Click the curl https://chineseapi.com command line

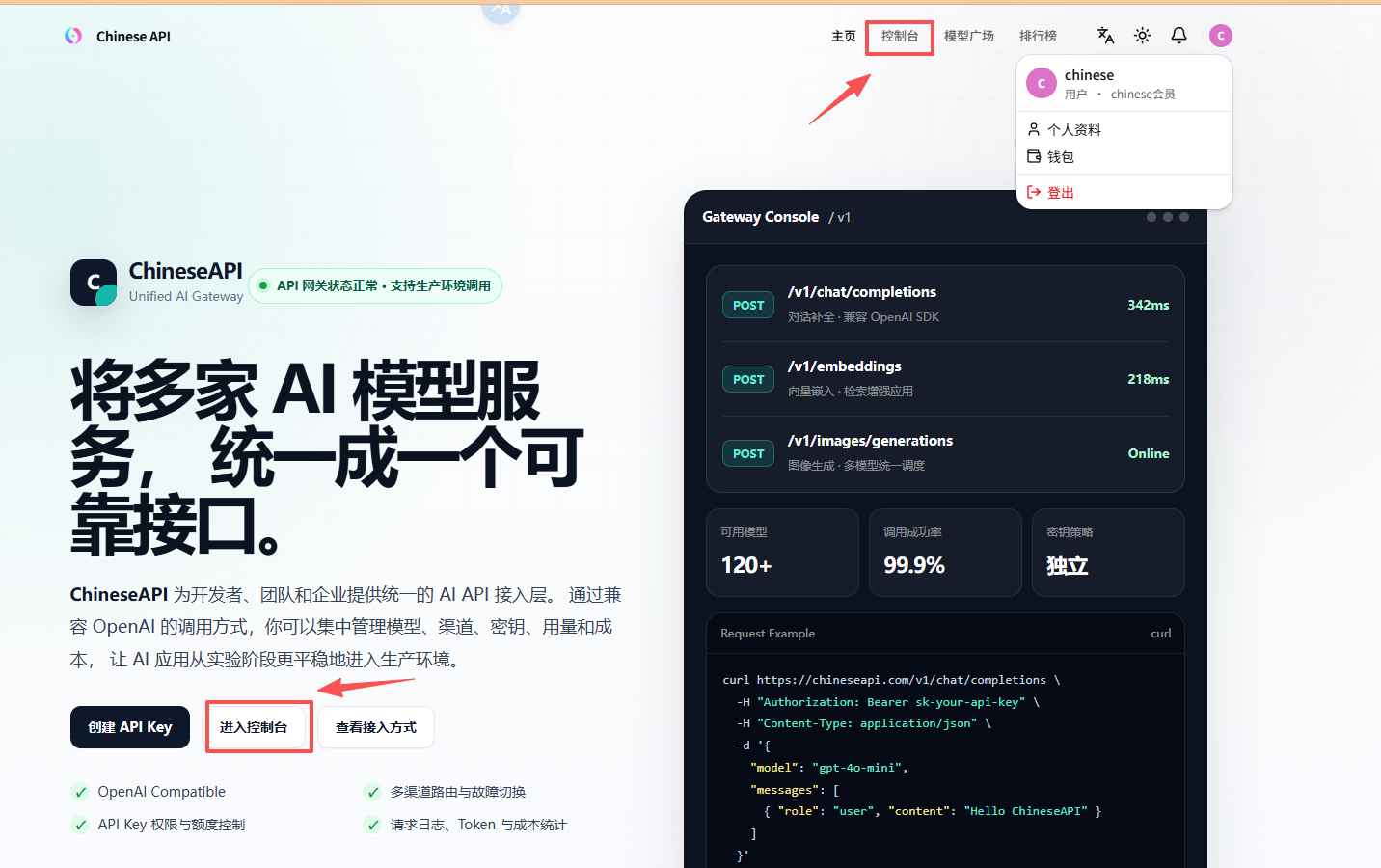click(x=891, y=680)
